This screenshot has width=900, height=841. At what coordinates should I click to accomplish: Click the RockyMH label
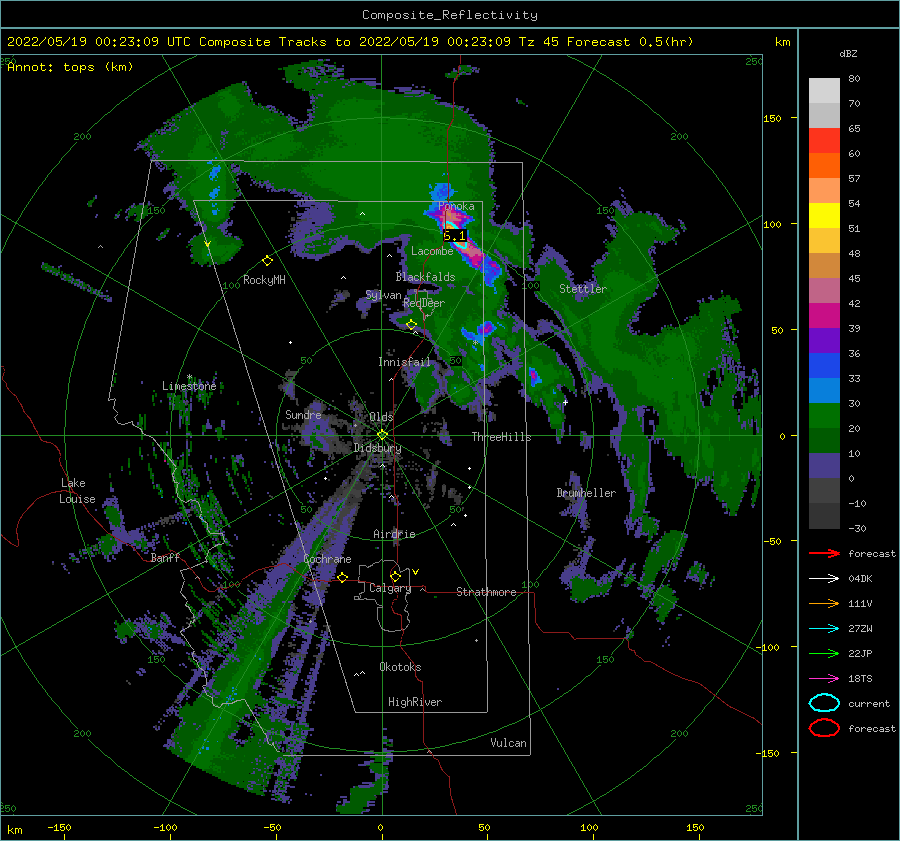click(x=264, y=280)
